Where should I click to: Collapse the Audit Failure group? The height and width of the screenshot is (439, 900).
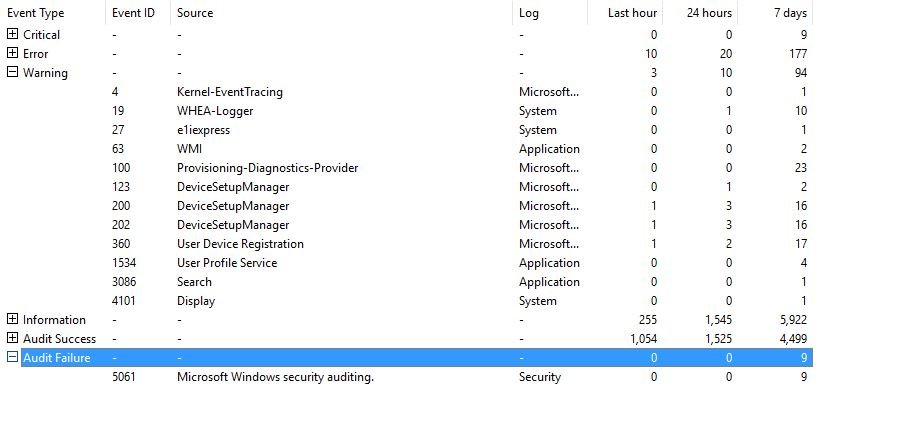(x=12, y=357)
